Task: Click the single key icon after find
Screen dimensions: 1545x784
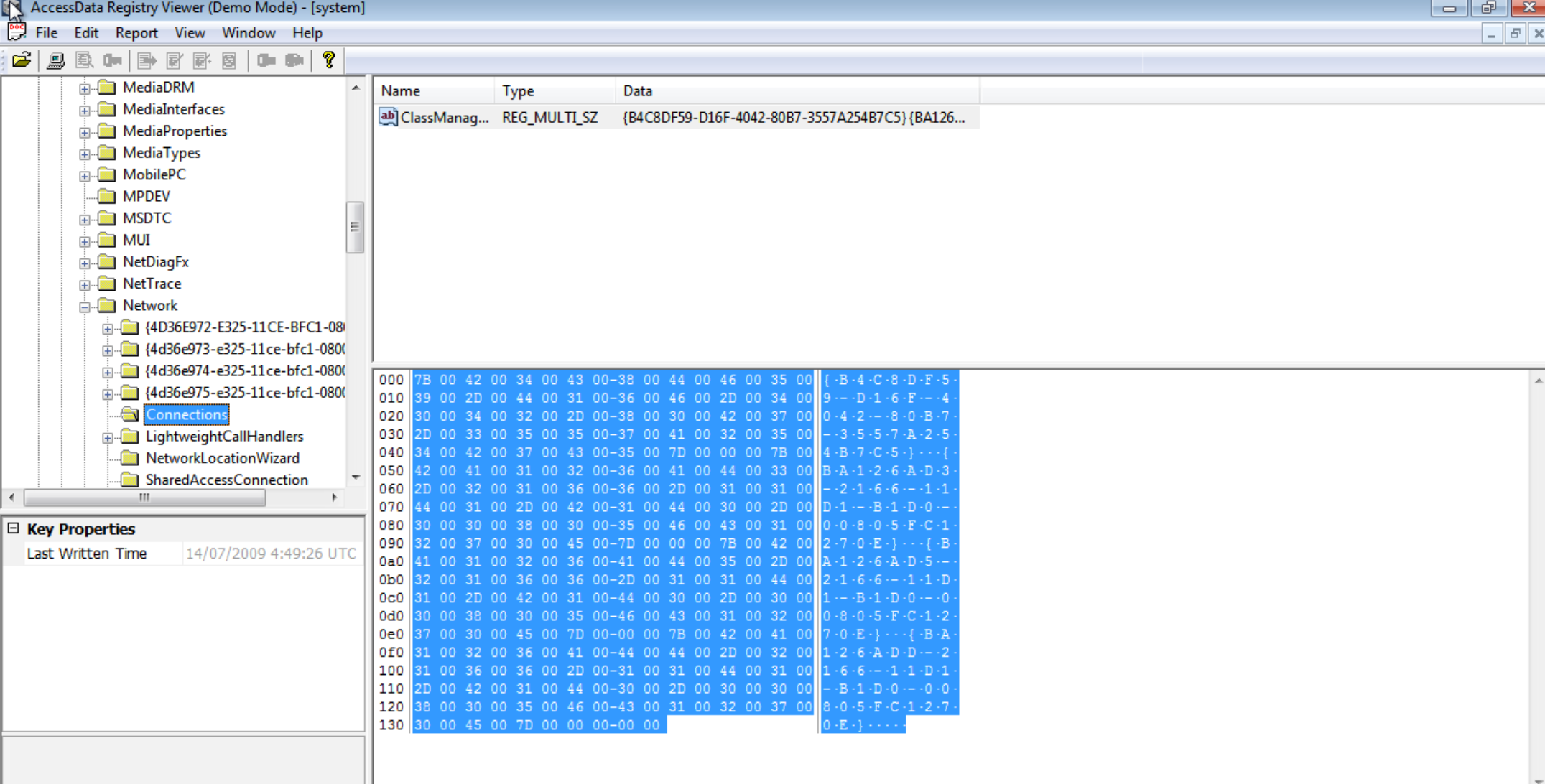Action: pos(113,60)
